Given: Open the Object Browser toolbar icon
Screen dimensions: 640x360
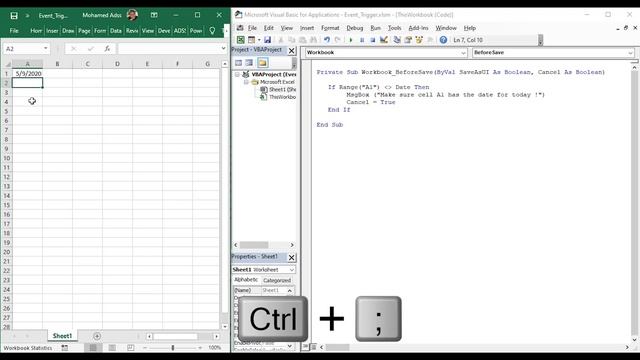Looking at the screenshot, I should 419,40.
